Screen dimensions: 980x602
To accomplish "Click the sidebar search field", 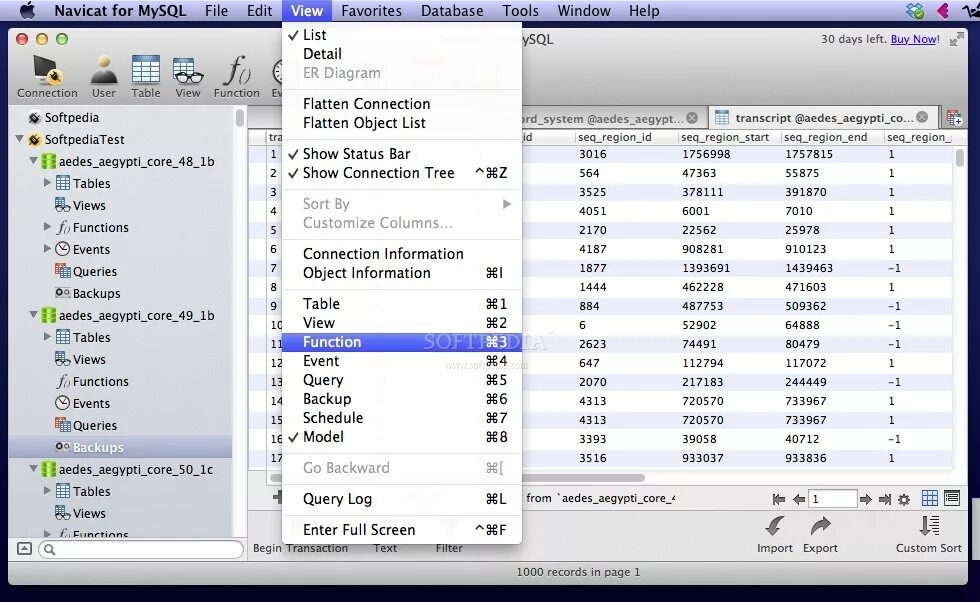I will click(141, 549).
